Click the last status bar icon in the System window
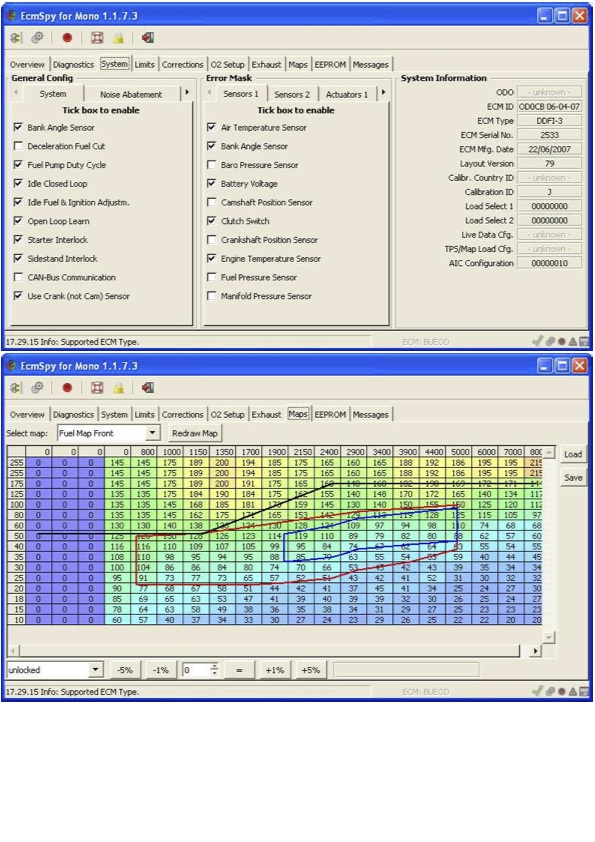This screenshot has height=842, width=595. (584, 342)
